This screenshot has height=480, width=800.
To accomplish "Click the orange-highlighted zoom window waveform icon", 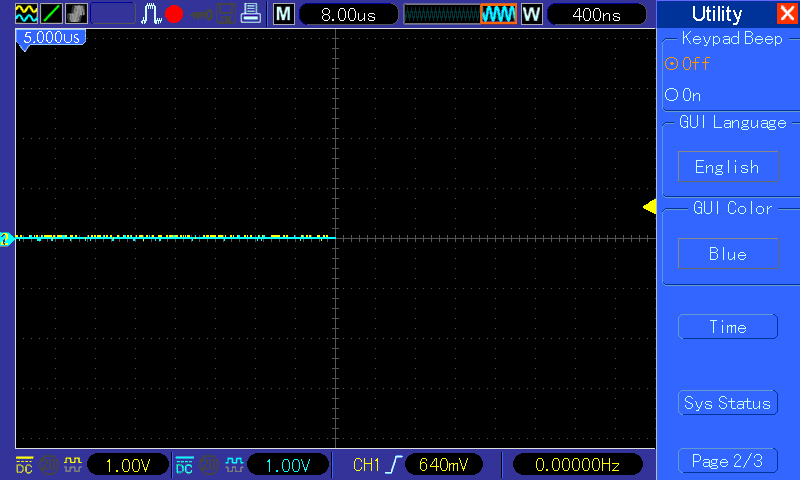I will tap(498, 14).
